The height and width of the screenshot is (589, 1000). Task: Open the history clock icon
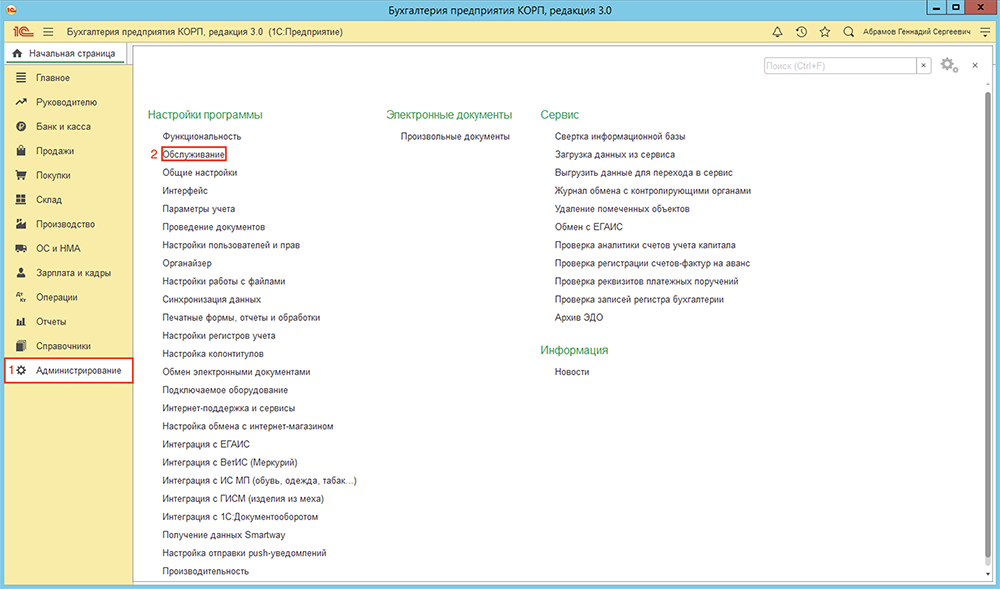pos(802,32)
